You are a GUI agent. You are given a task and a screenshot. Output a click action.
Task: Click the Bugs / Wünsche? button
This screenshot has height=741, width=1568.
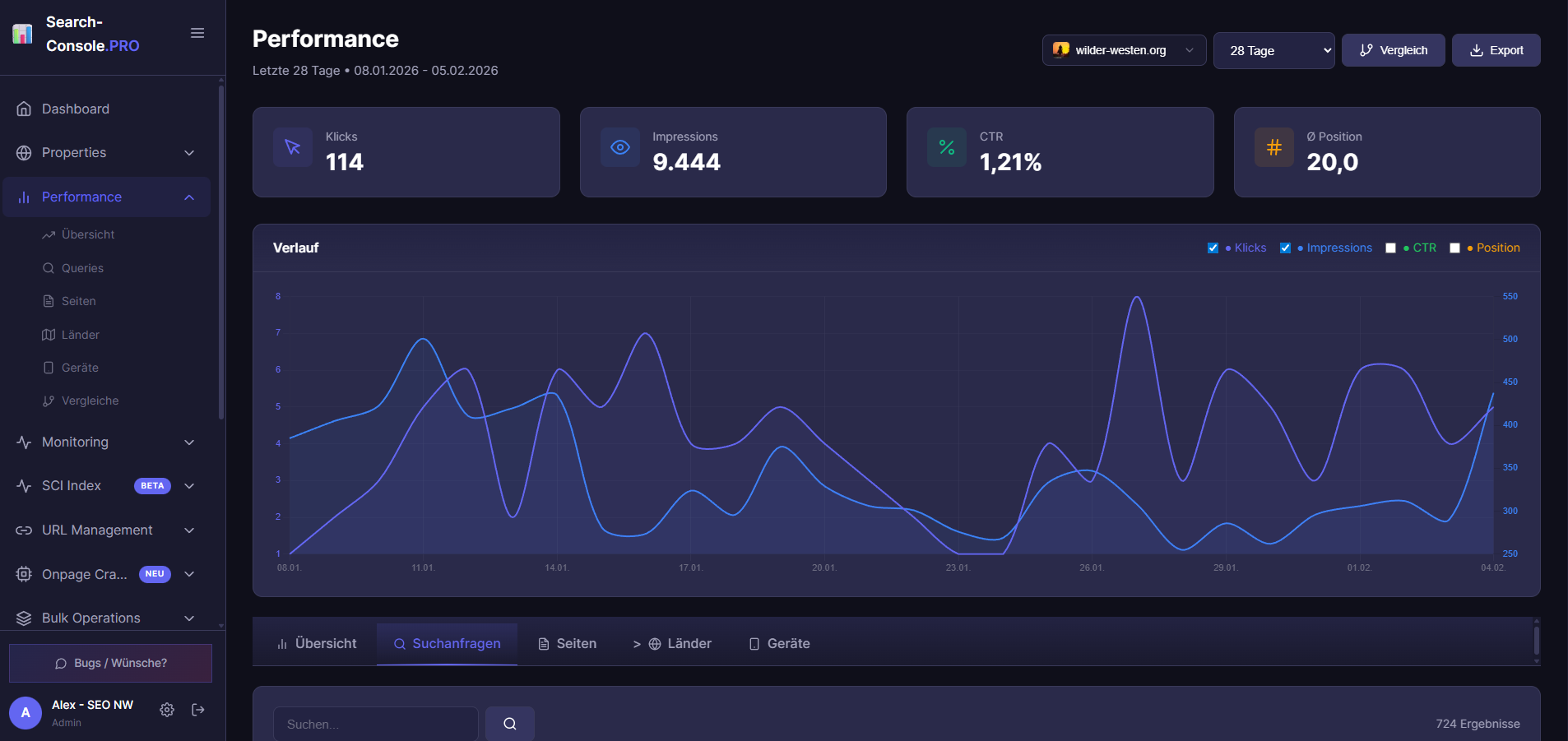pos(110,663)
